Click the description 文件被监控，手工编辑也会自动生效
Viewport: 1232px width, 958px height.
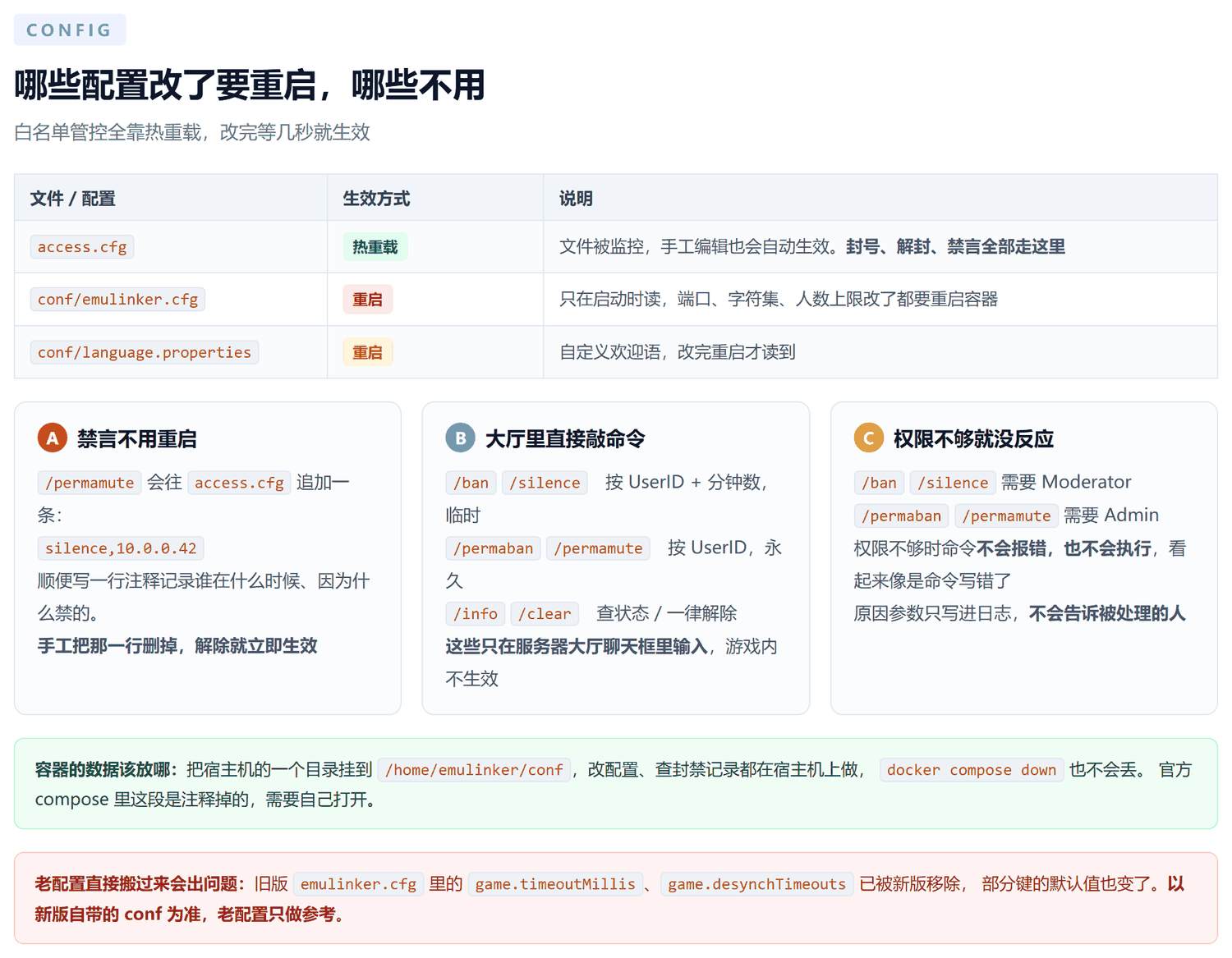click(x=702, y=247)
